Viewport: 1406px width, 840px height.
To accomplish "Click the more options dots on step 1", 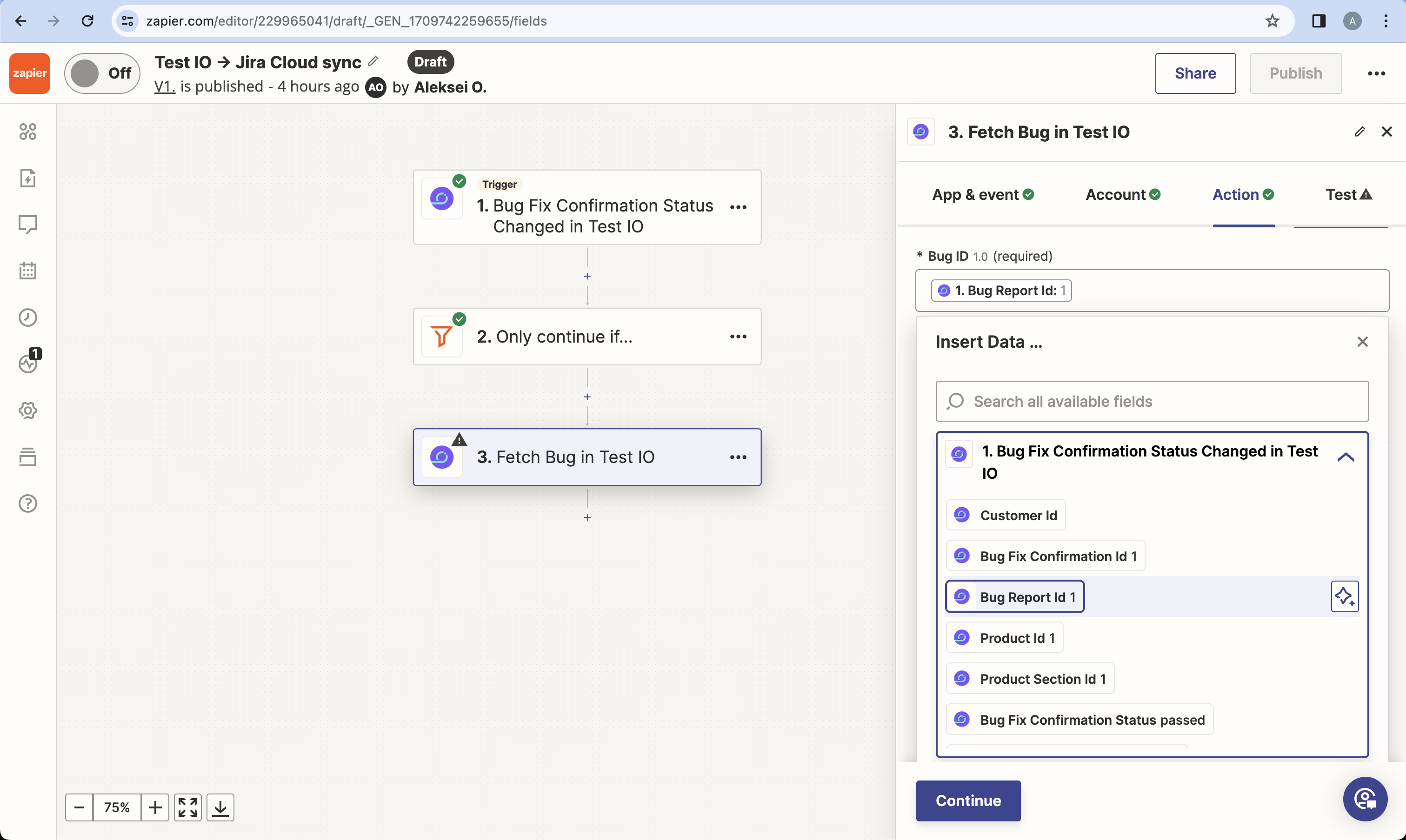I will (x=739, y=206).
